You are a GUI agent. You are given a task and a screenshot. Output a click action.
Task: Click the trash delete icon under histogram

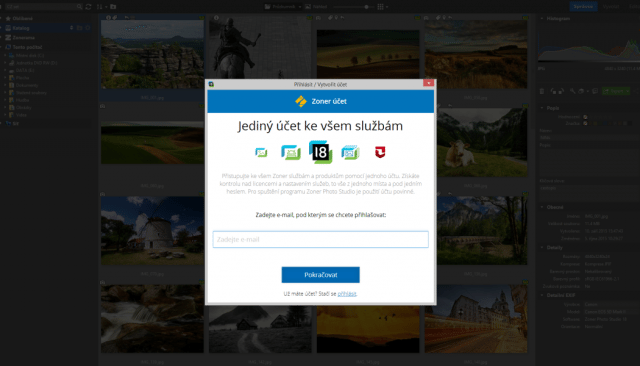(542, 91)
